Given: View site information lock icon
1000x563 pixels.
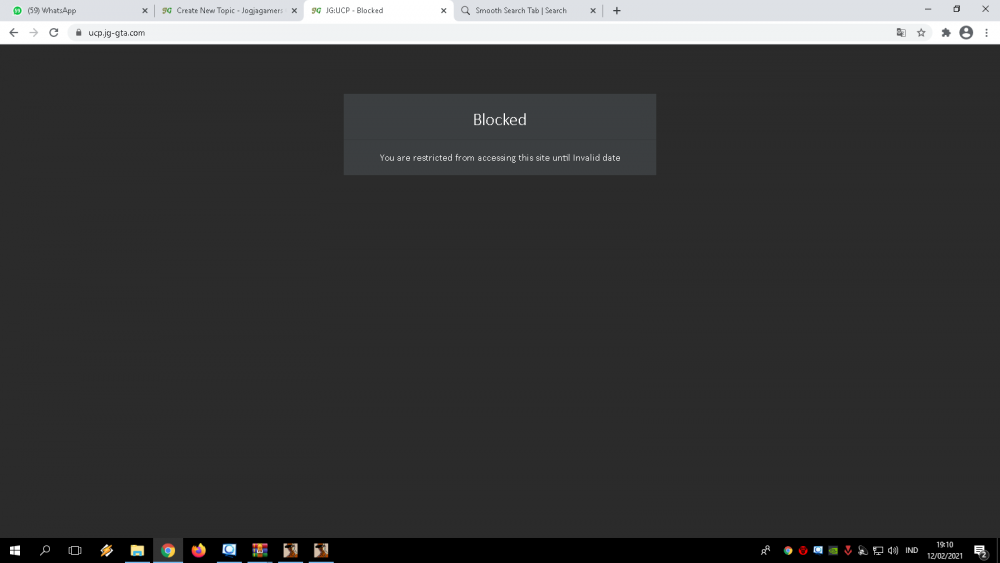Looking at the screenshot, I should tap(78, 33).
